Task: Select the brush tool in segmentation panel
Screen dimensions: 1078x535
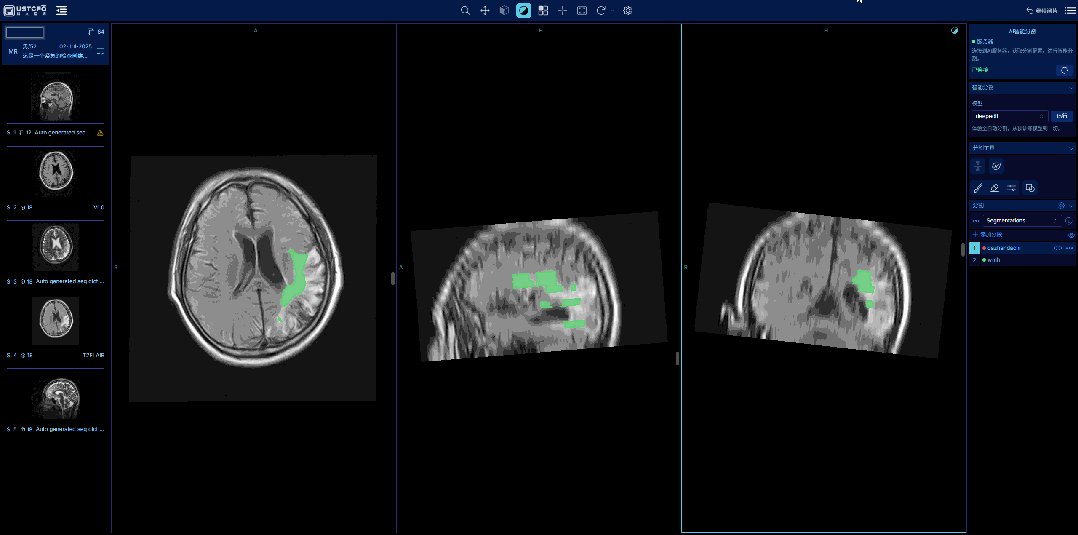Action: coord(978,187)
